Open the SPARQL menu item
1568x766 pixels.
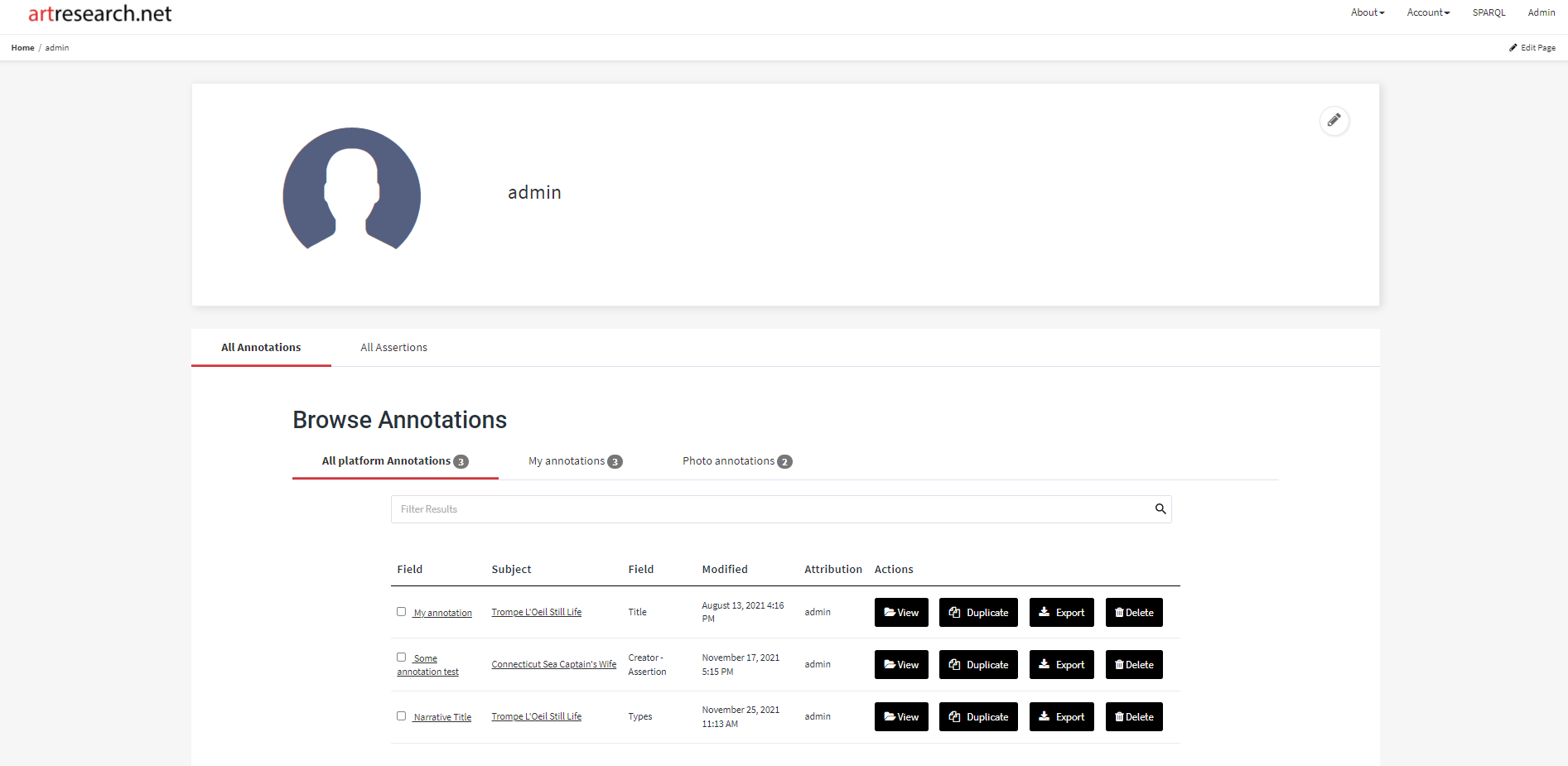coord(1488,12)
